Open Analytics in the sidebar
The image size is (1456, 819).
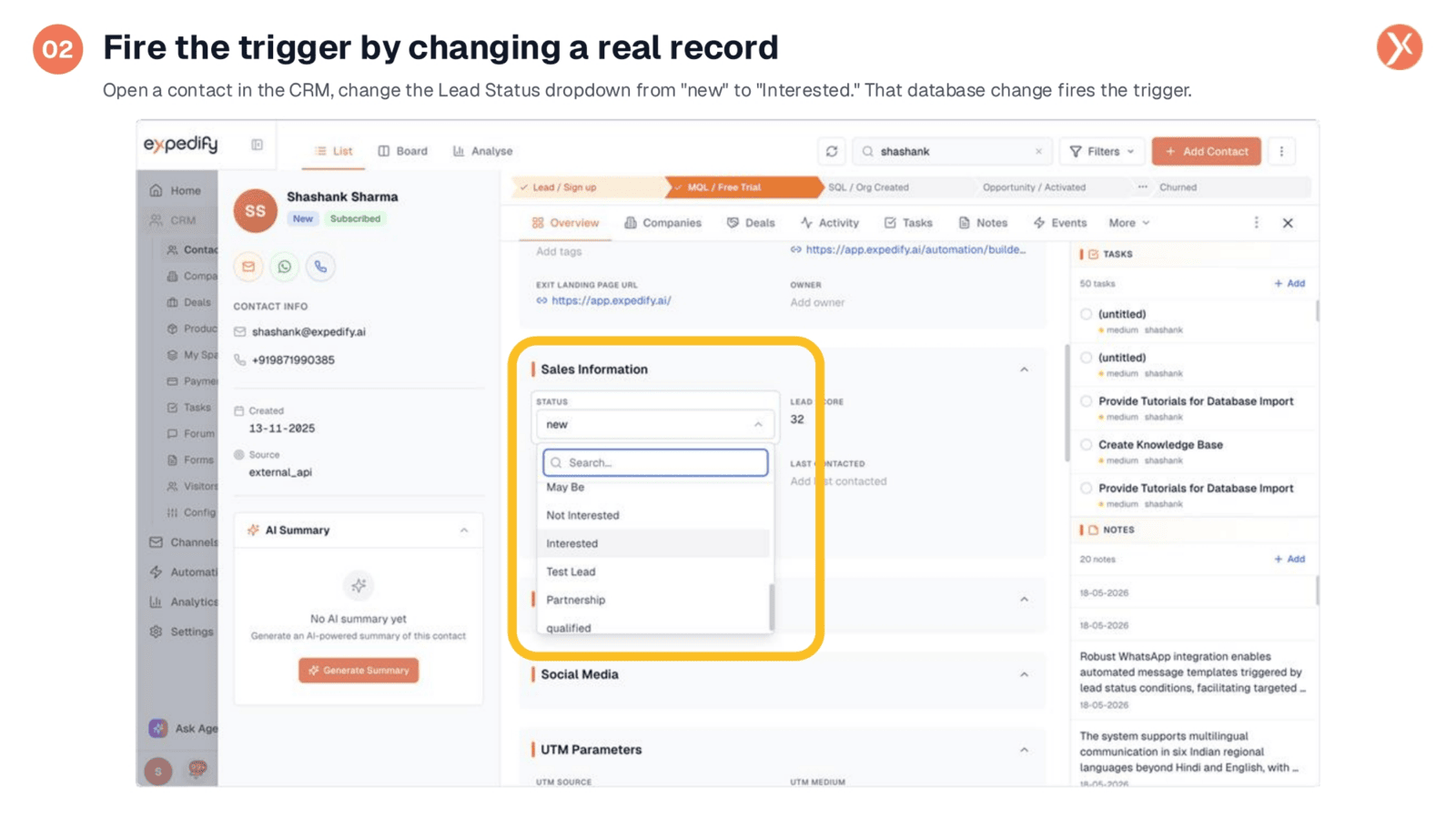pyautogui.click(x=183, y=602)
